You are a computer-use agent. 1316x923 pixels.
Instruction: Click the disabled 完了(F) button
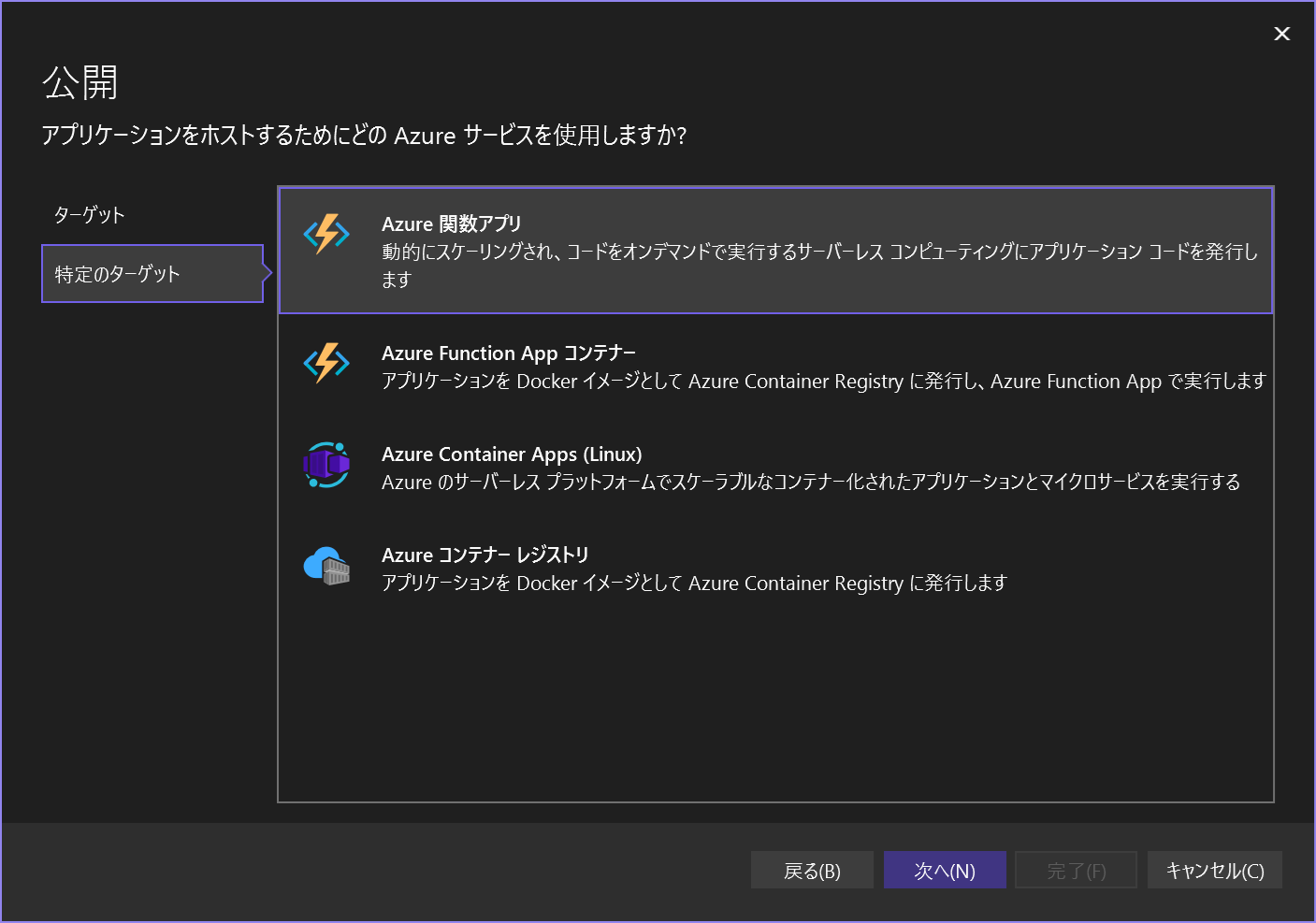pos(1077,870)
